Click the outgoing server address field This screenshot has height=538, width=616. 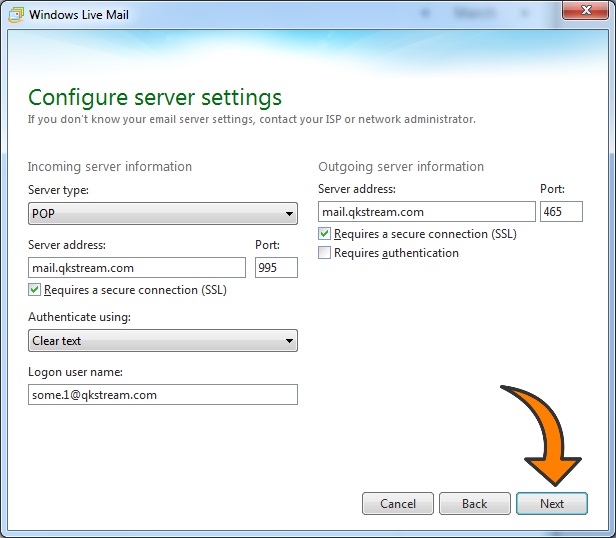[x=427, y=212]
